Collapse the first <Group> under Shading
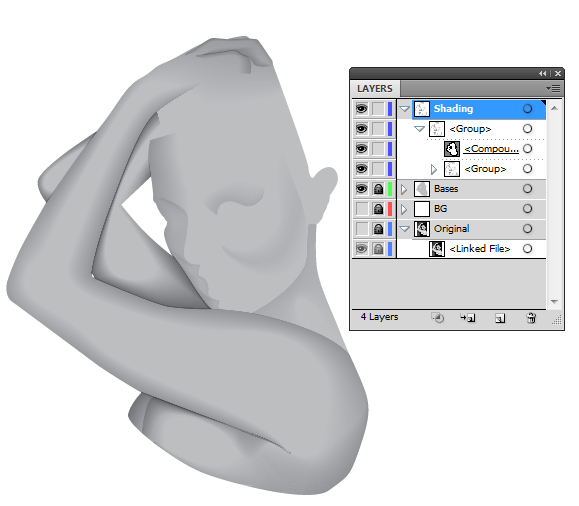Image resolution: width=579 pixels, height=506 pixels. pos(419,129)
